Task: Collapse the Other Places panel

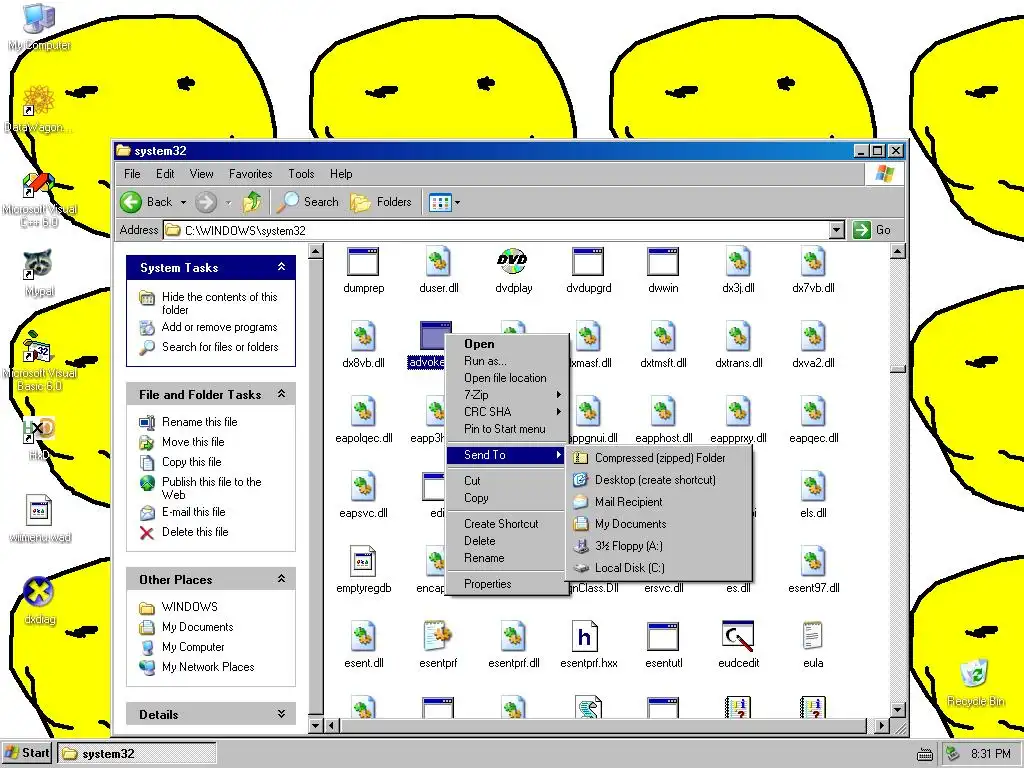Action: coord(281,578)
